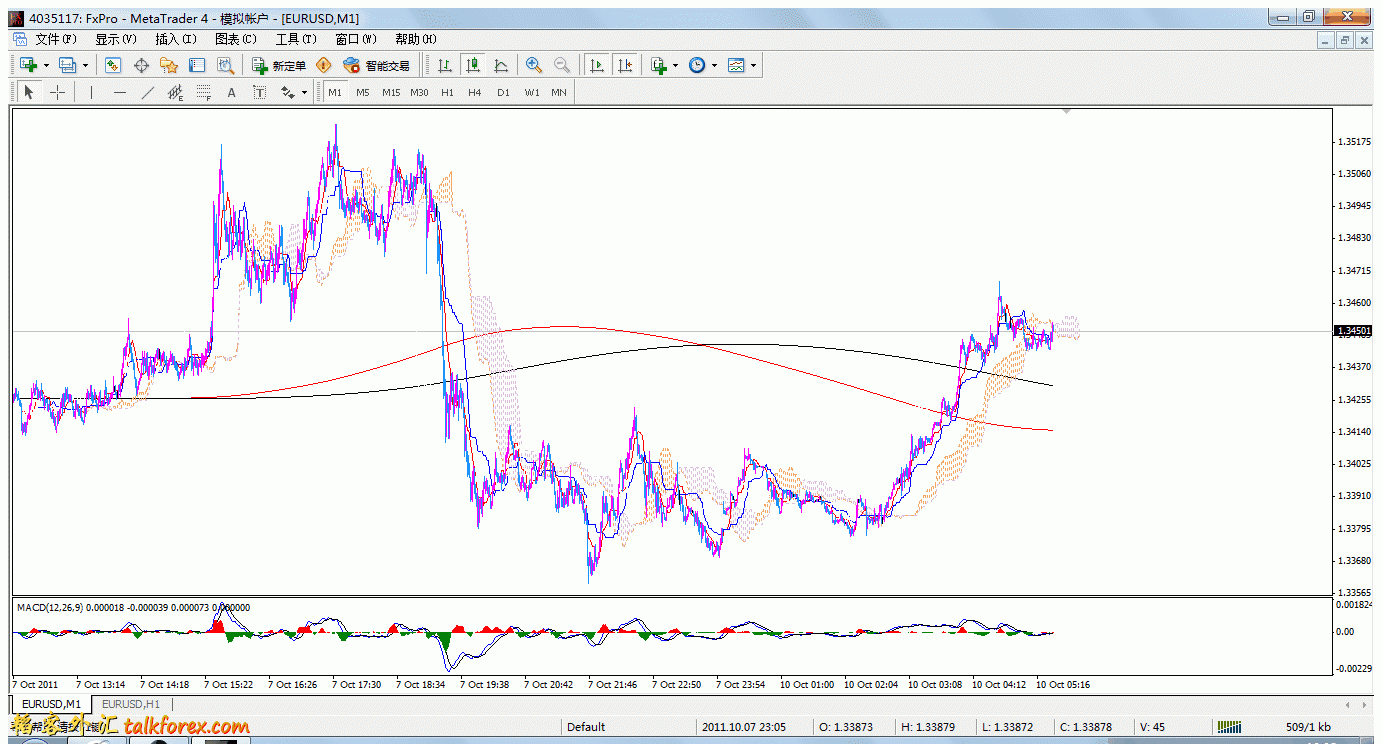Show the Terminal window icon
Image resolution: width=1382 pixels, height=744 pixels.
[x=197, y=65]
